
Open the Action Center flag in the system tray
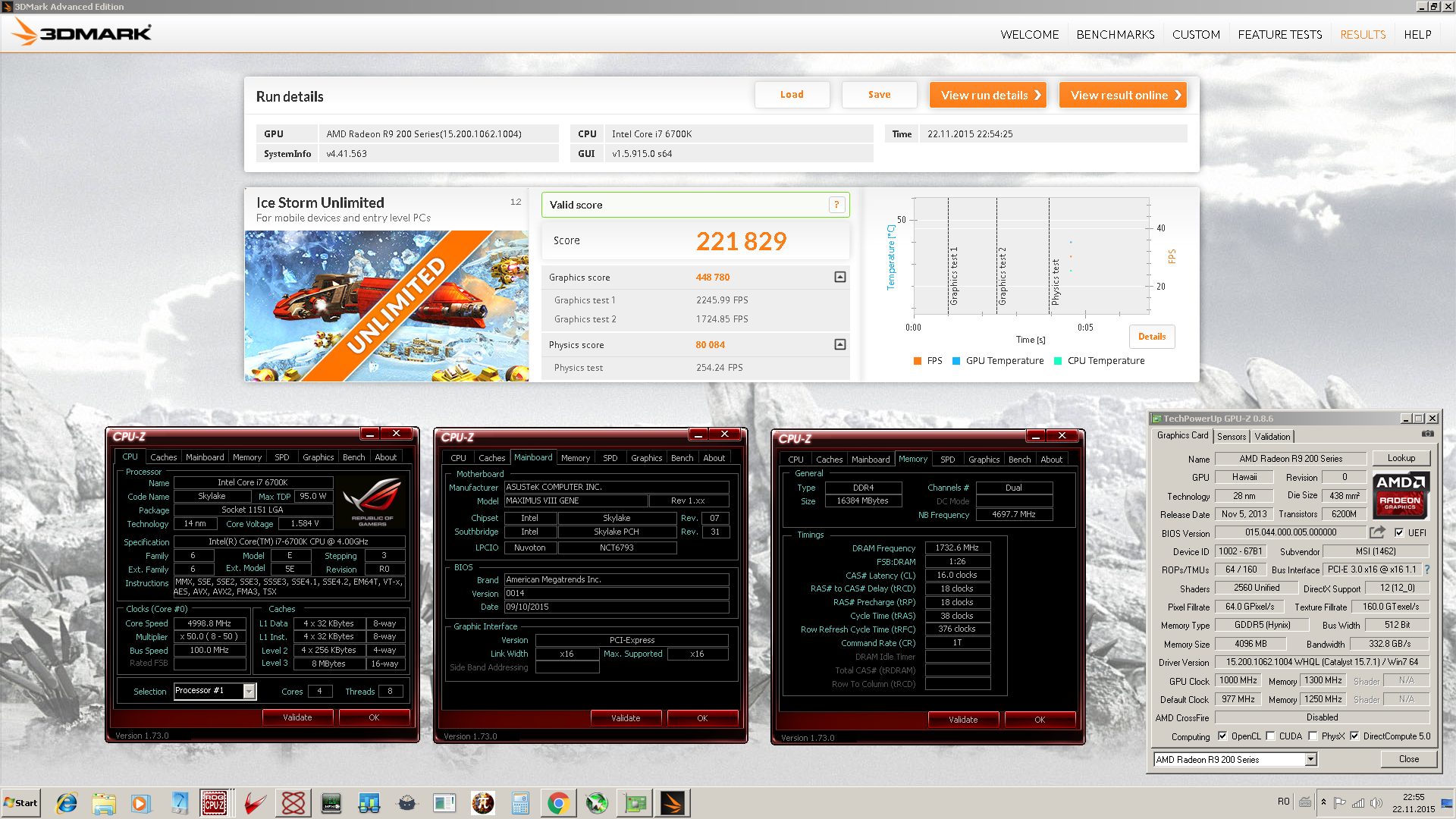click(x=1340, y=802)
